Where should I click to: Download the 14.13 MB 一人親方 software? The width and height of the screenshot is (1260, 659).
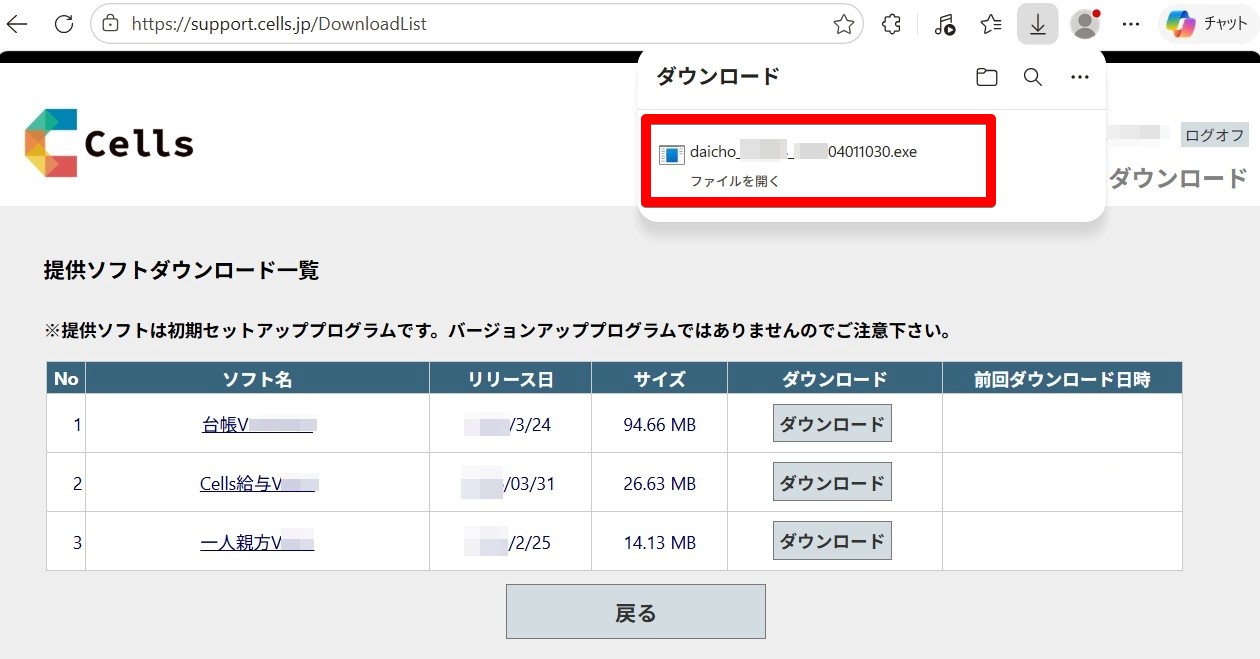click(x=832, y=541)
